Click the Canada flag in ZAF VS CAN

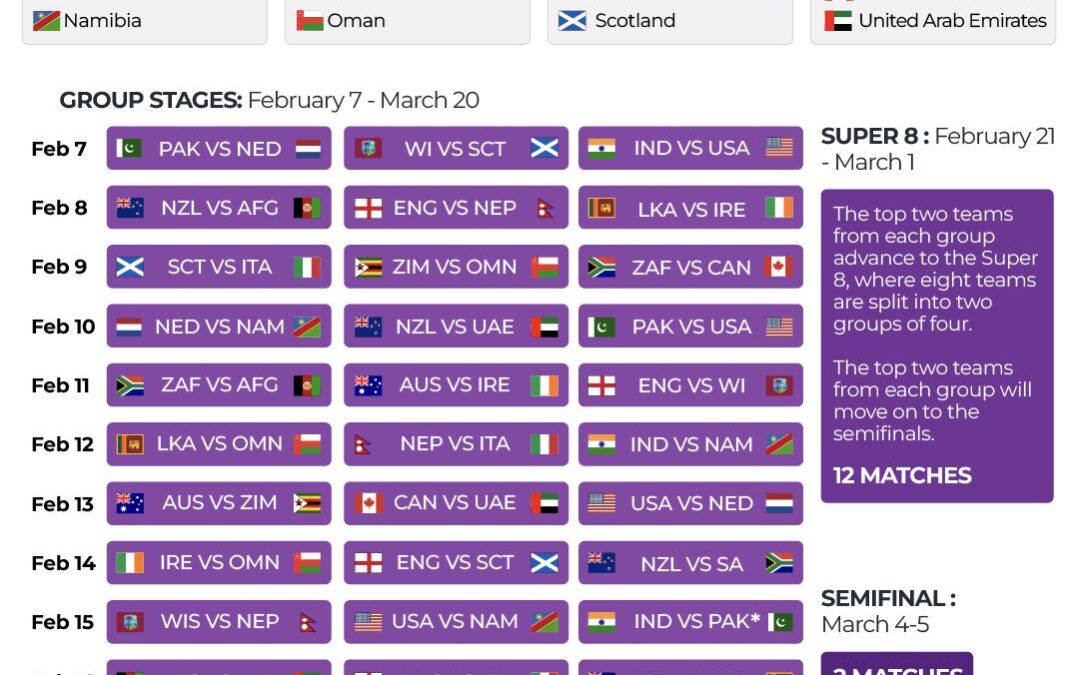point(778,267)
